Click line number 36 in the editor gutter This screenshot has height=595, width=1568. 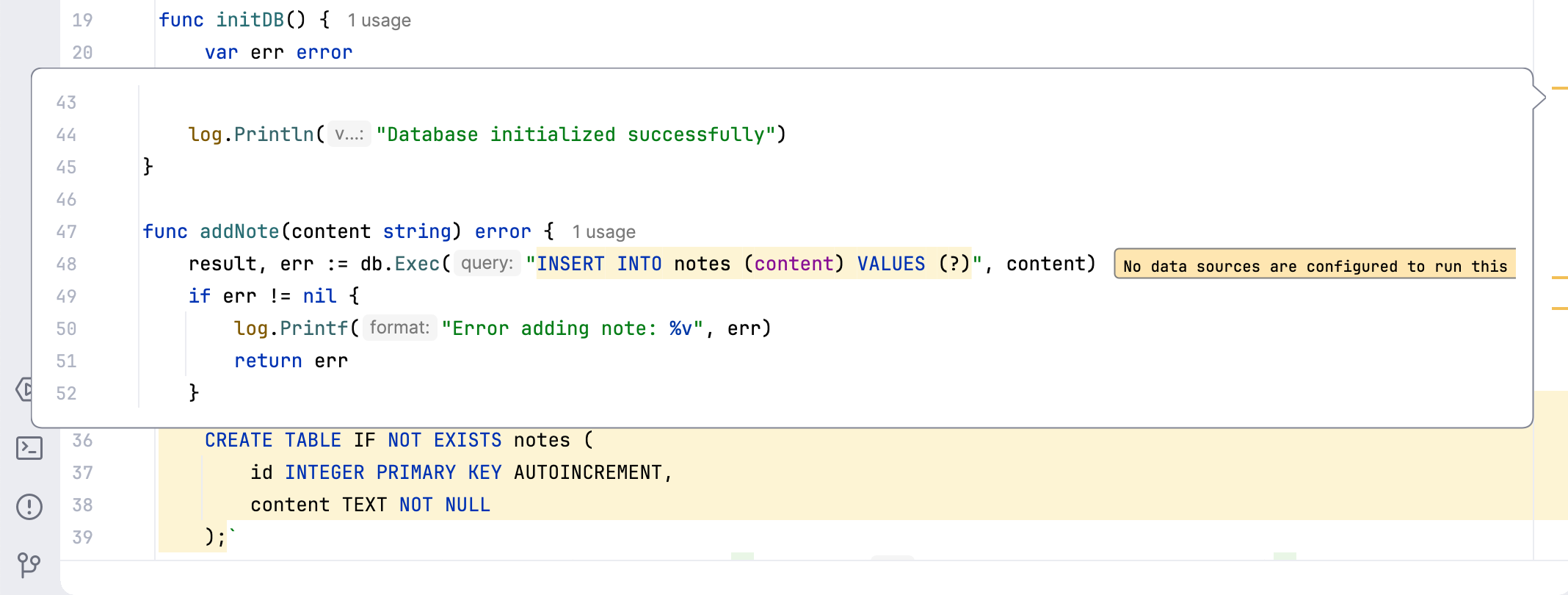tap(82, 441)
